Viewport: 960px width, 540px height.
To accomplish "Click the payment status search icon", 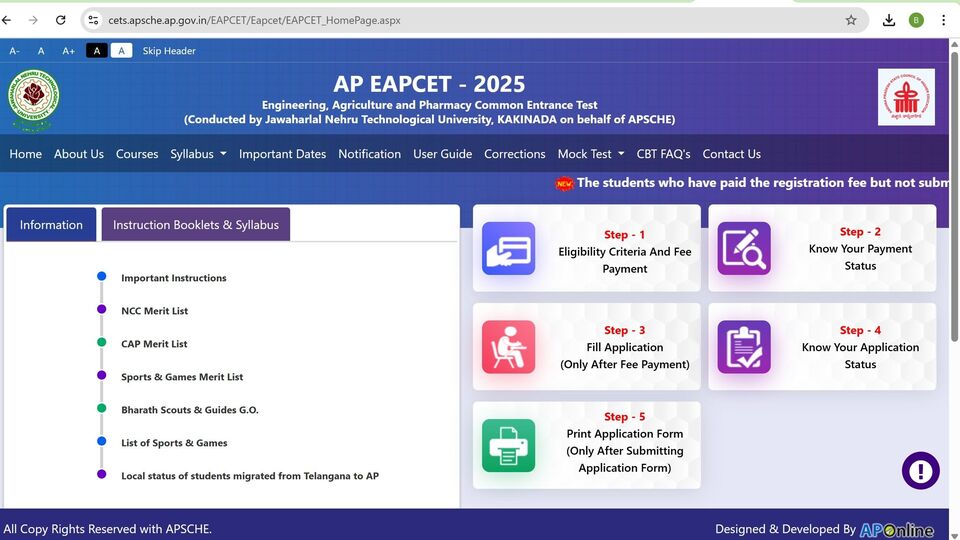I will tap(744, 248).
